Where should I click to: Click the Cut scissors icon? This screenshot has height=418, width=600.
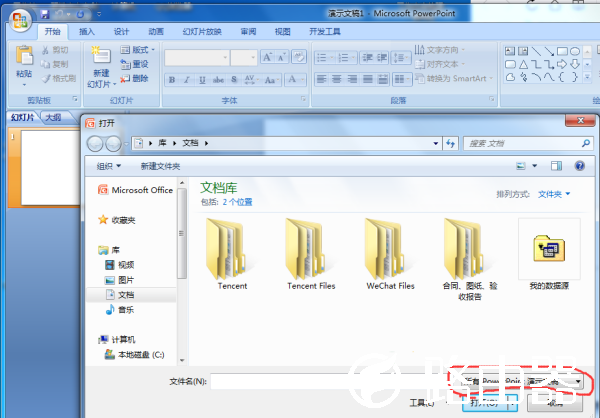click(x=45, y=50)
